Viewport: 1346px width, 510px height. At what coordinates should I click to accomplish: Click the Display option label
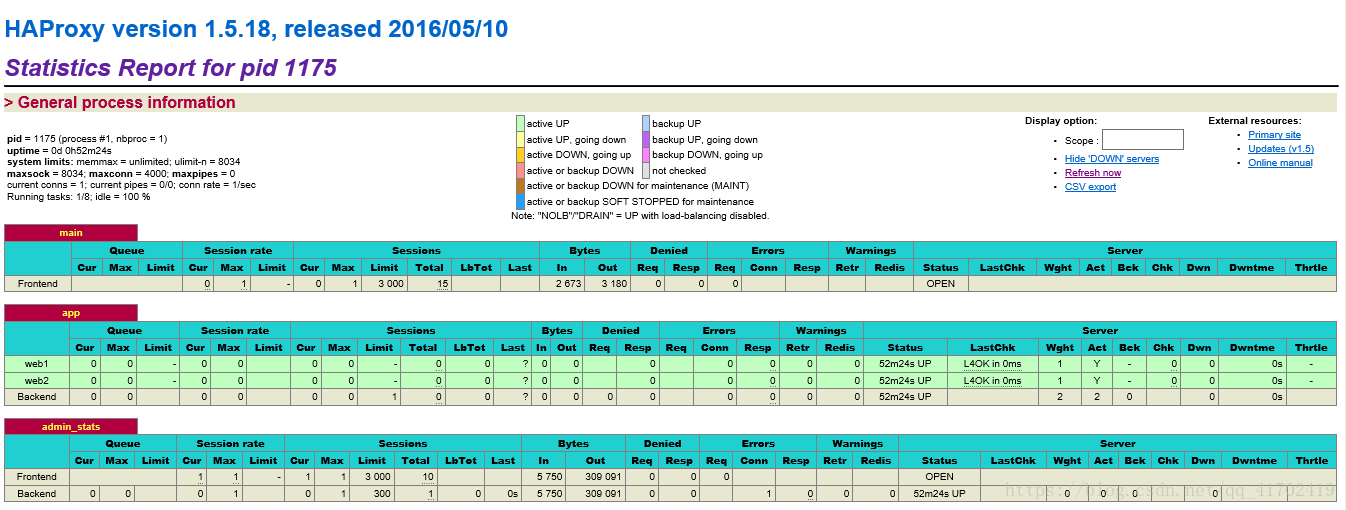(1061, 121)
